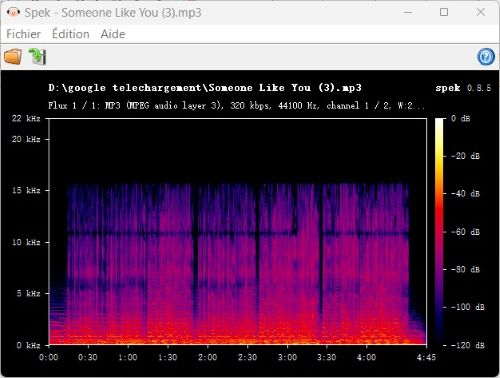Click the 1:00 time label
Screen dimensions: 500x378
(128, 357)
